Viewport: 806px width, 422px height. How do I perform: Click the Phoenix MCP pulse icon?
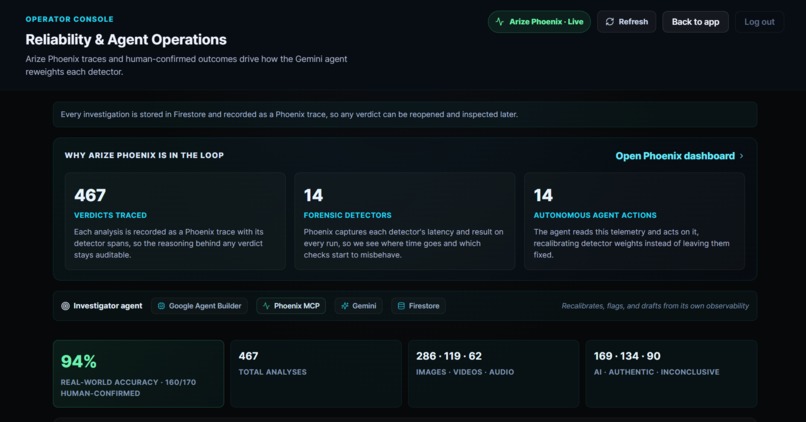click(x=266, y=306)
